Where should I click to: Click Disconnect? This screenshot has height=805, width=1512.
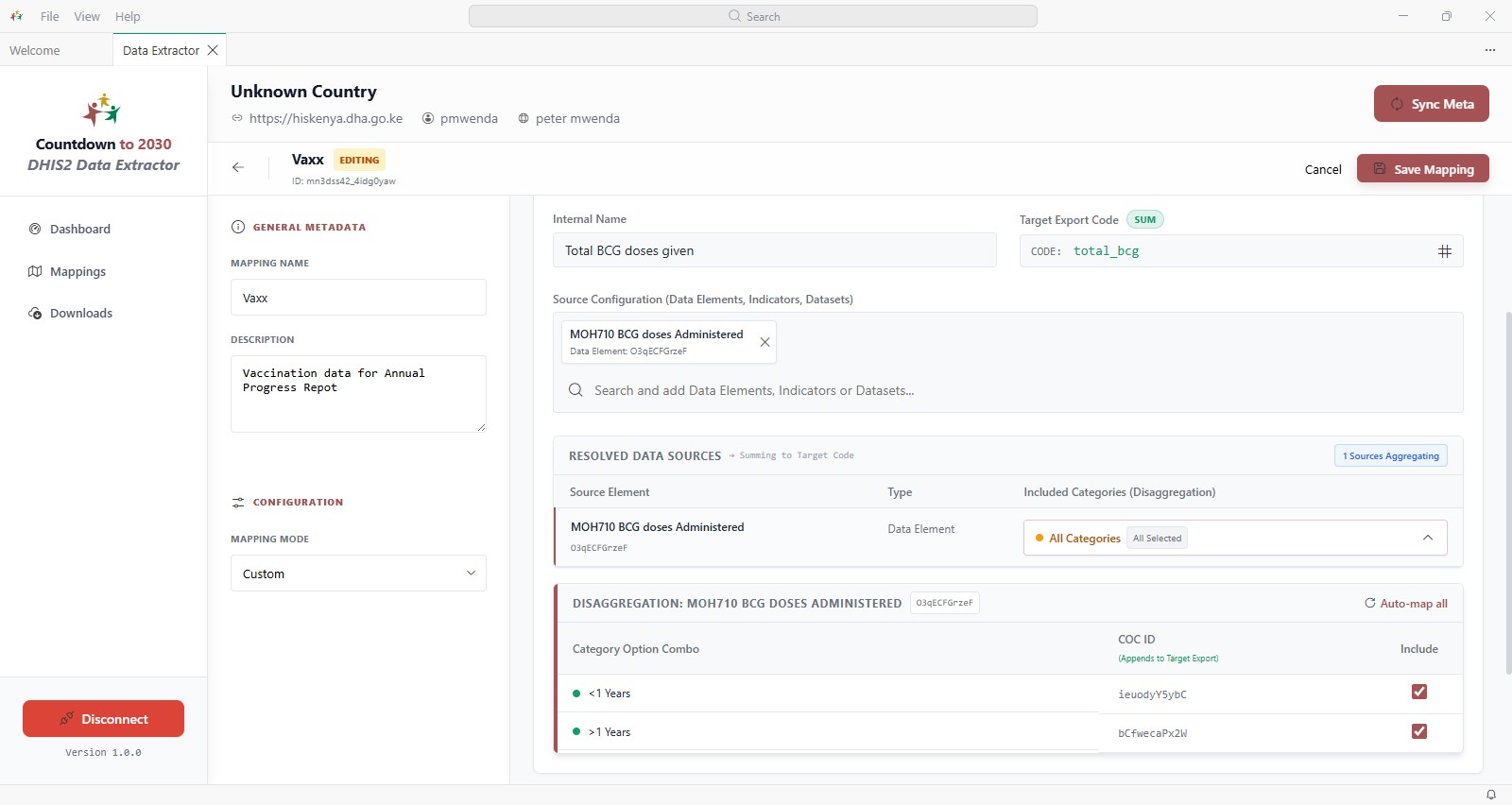pos(103,719)
